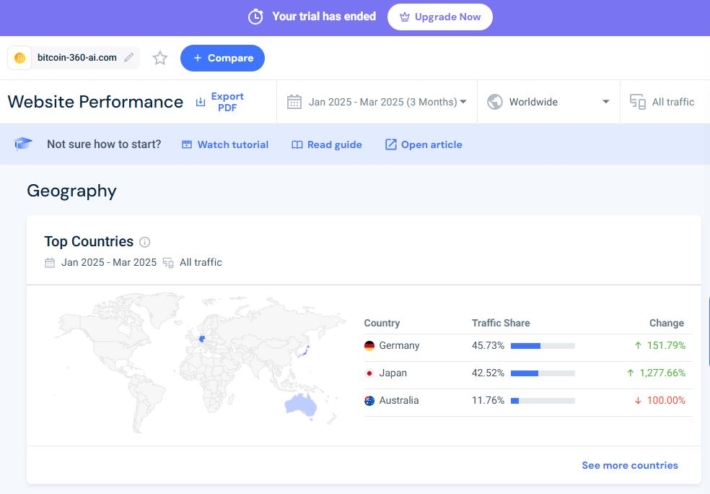Click the clock icon beside trial ended message
This screenshot has width=710, height=494.
coord(255,17)
